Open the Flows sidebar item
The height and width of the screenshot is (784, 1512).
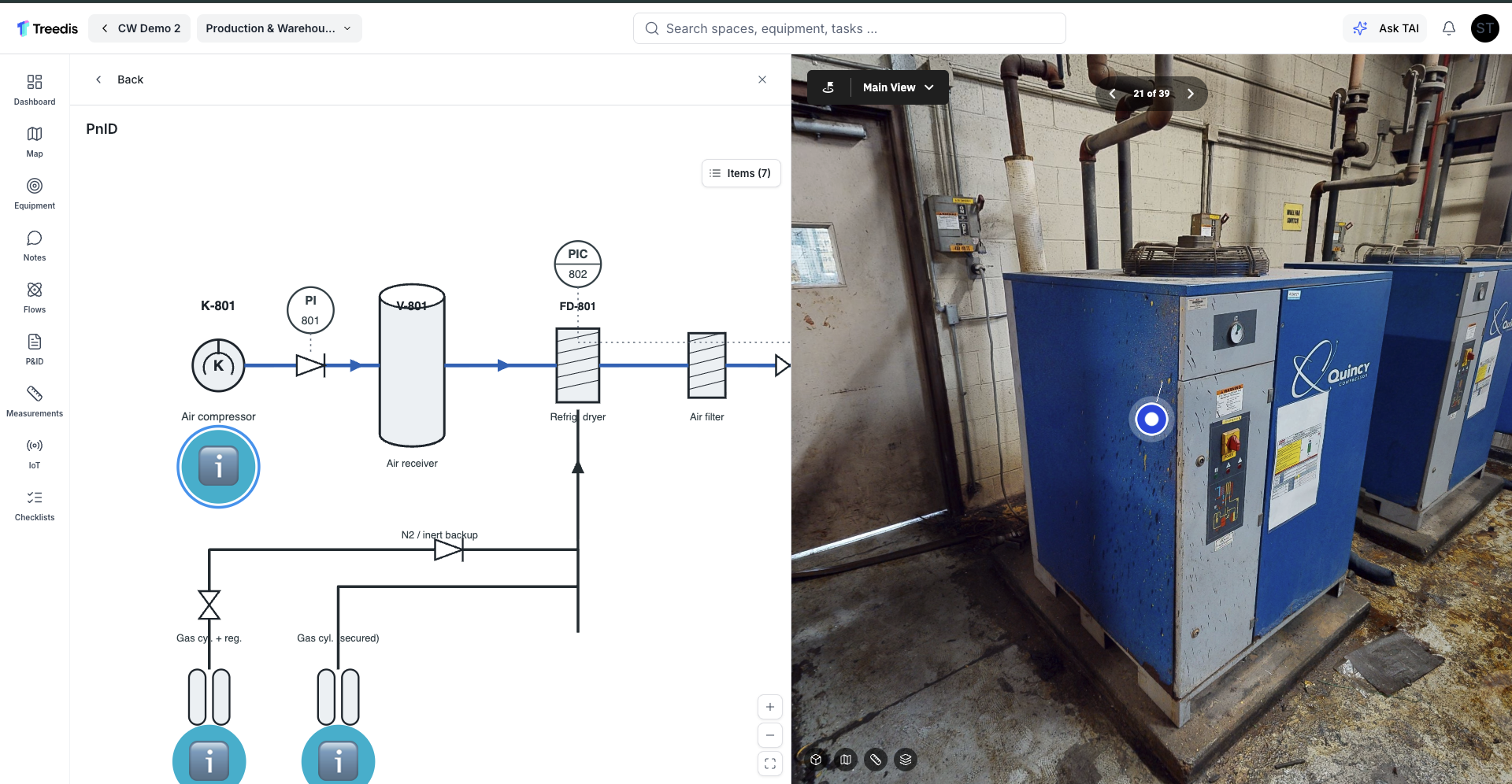pos(35,298)
